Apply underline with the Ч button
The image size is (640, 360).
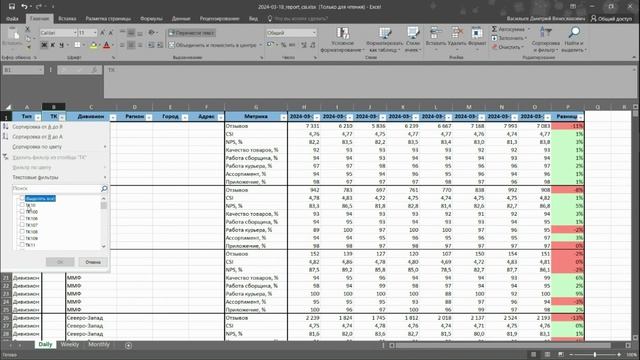pos(61,45)
